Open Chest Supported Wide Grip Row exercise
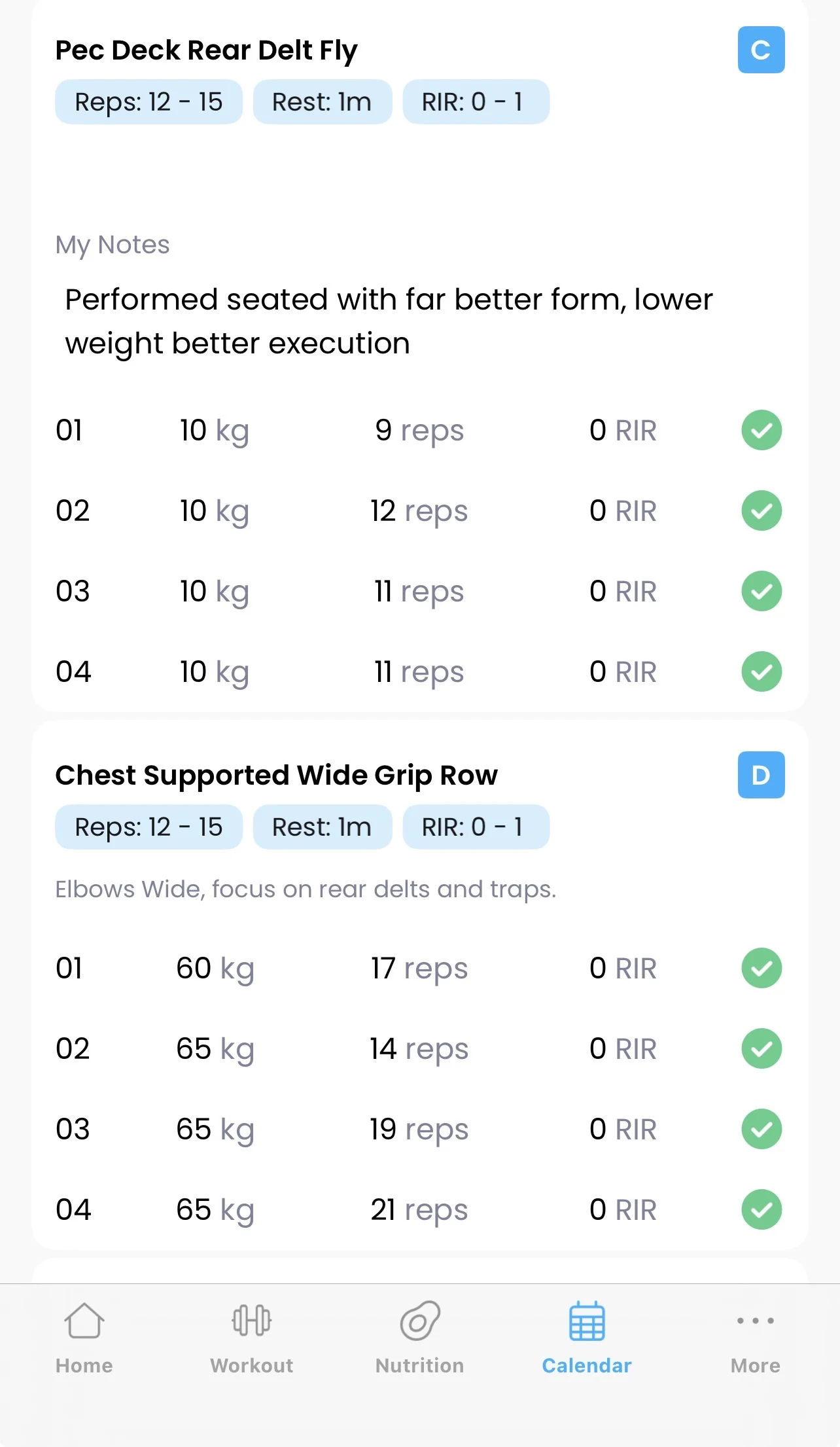This screenshot has height=1447, width=840. [276, 776]
